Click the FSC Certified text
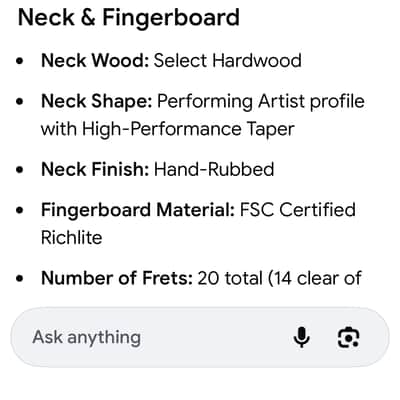The height and width of the screenshot is (400, 400). pos(298,210)
